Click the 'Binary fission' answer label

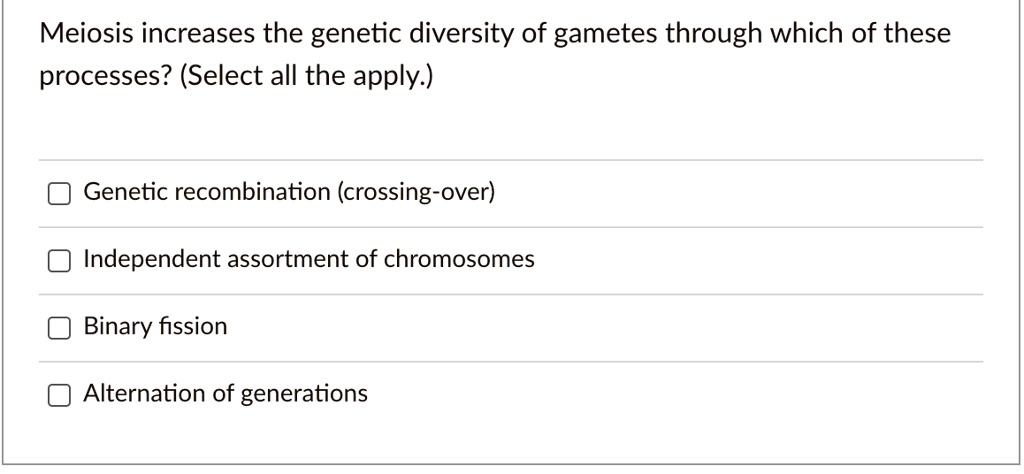[155, 326]
